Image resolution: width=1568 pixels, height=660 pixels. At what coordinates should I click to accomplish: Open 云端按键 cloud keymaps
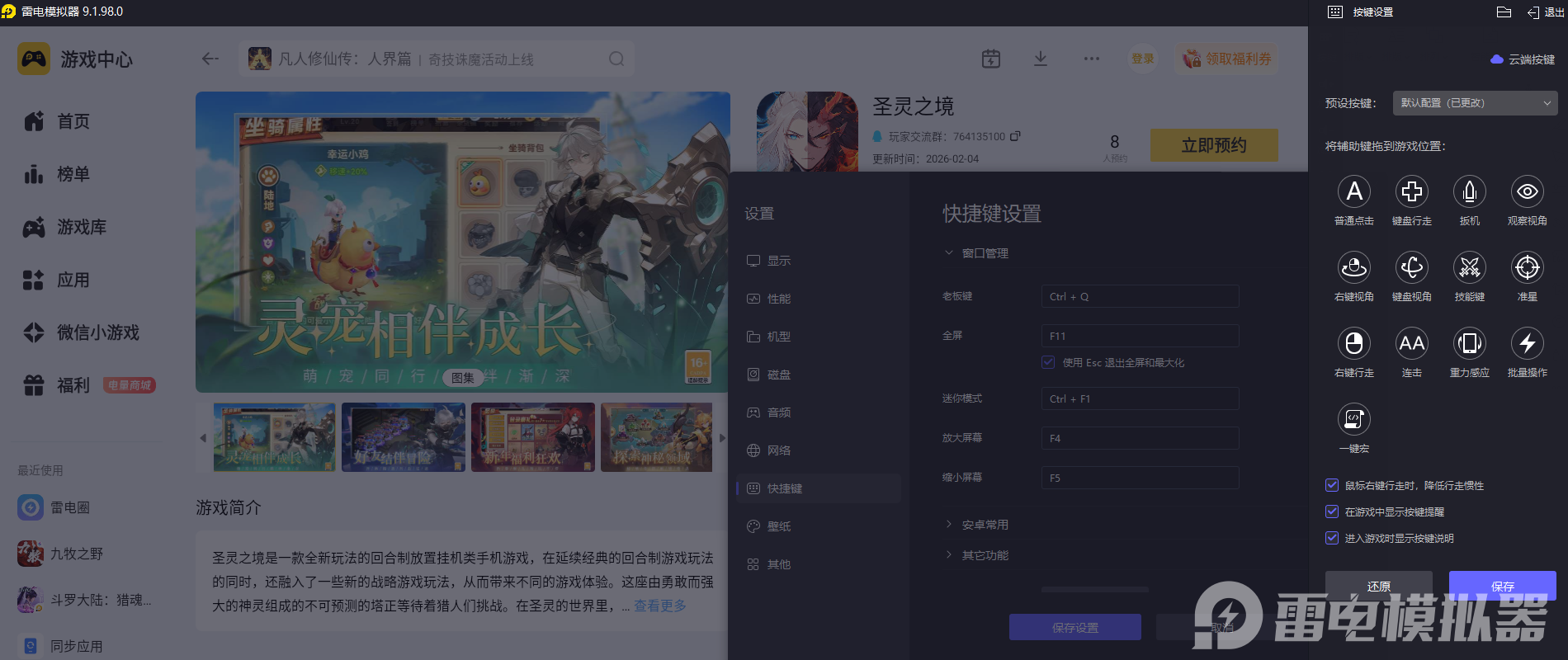coord(1523,59)
